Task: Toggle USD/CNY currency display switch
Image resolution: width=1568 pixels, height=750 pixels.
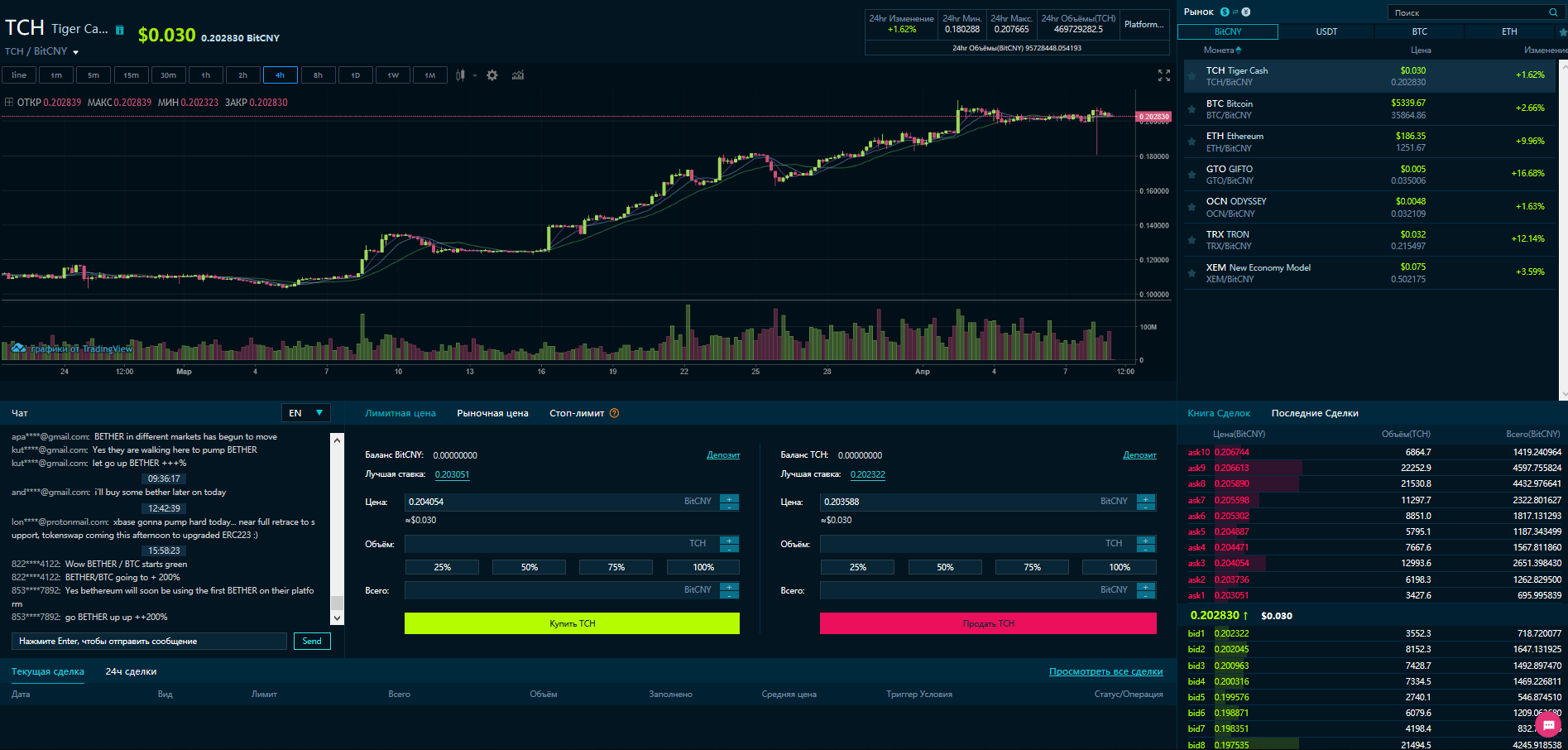Action: pos(1235,12)
